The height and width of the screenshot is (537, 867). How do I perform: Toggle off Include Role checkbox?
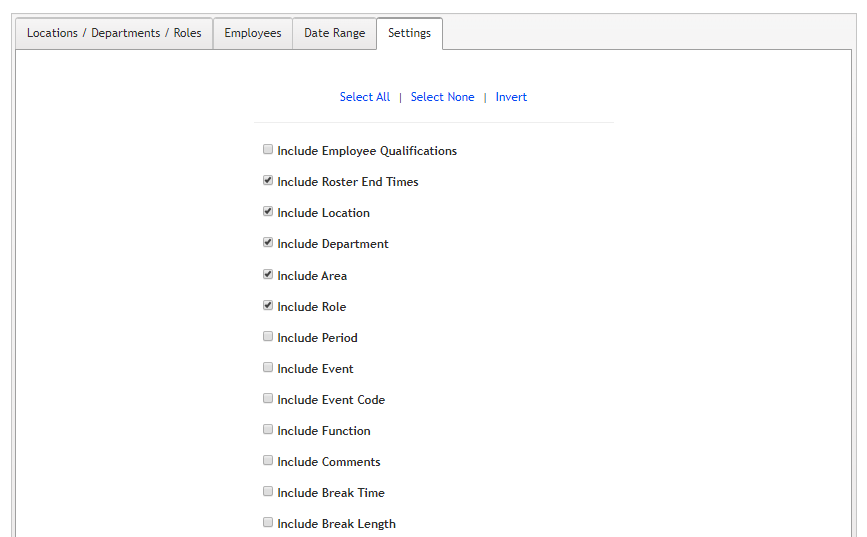(268, 305)
